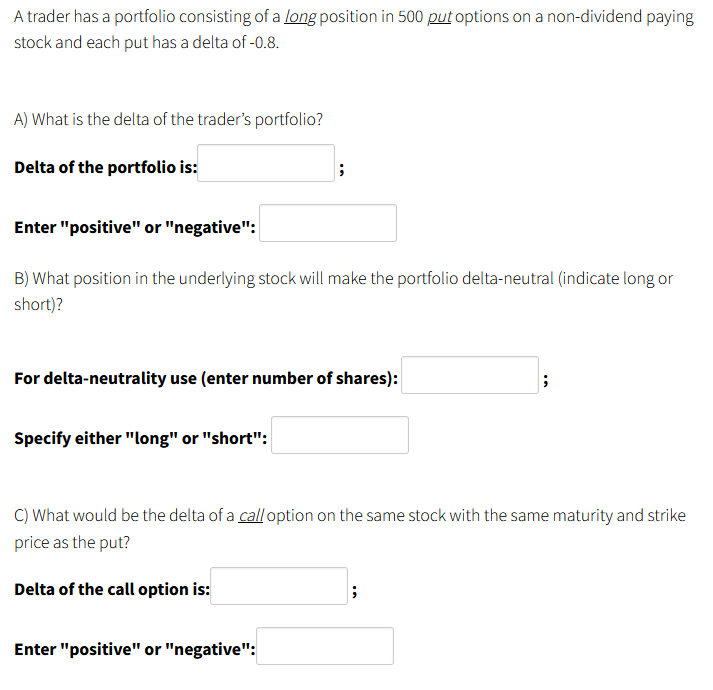Click the underlined word 'put' in intro
This screenshot has height=690, width=713.
pos(439,17)
